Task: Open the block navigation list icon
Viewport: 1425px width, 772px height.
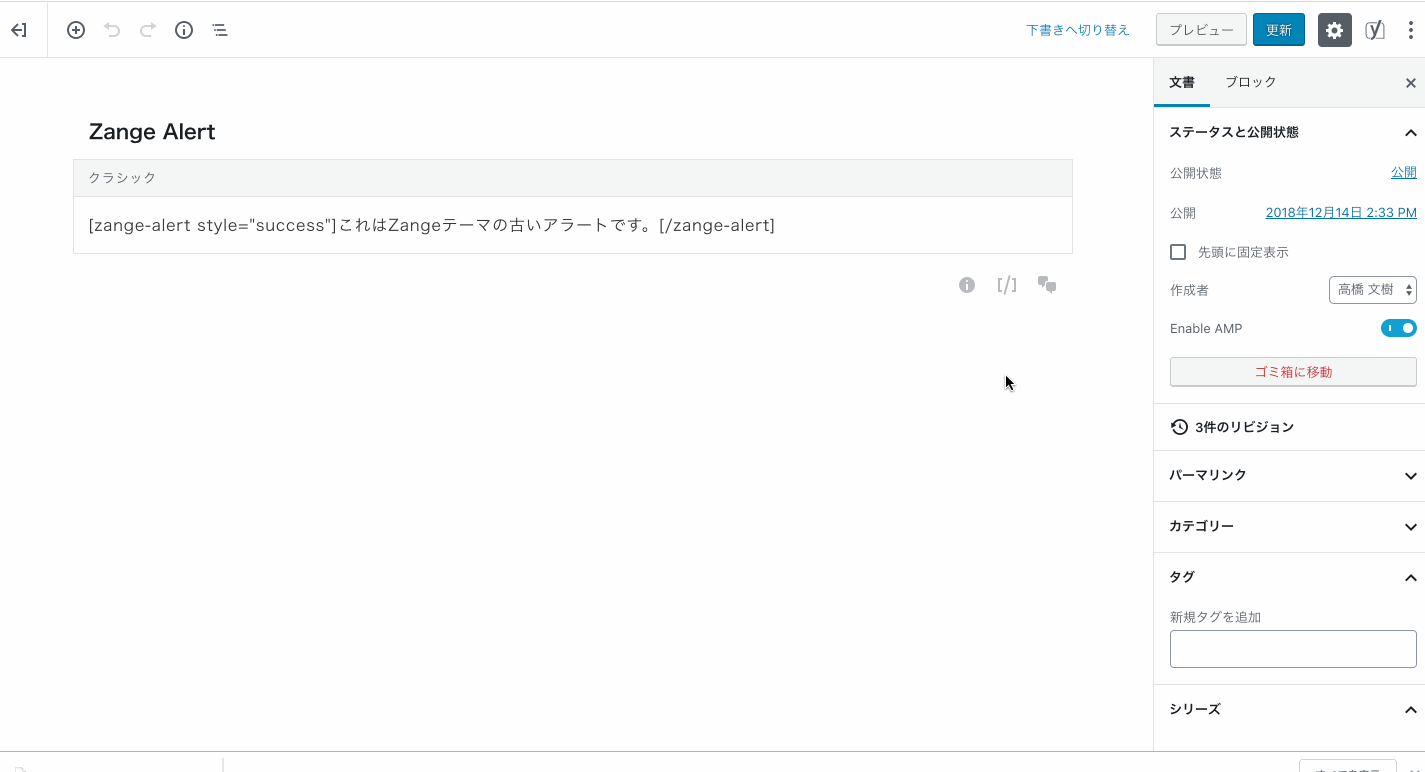Action: [x=219, y=30]
